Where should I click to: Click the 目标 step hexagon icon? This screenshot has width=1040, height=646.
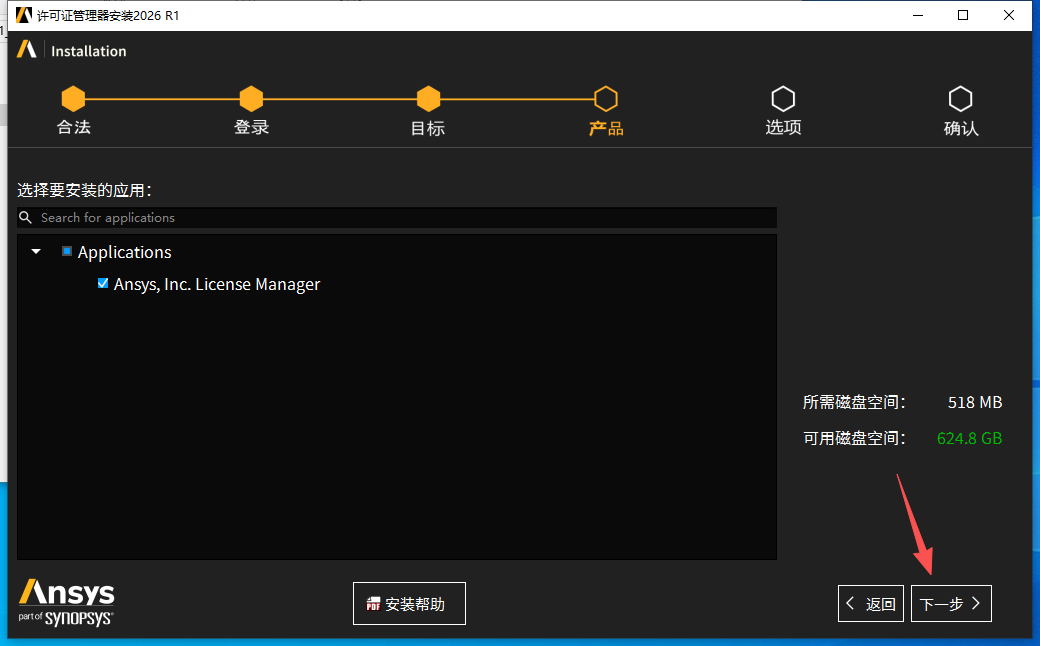[428, 99]
